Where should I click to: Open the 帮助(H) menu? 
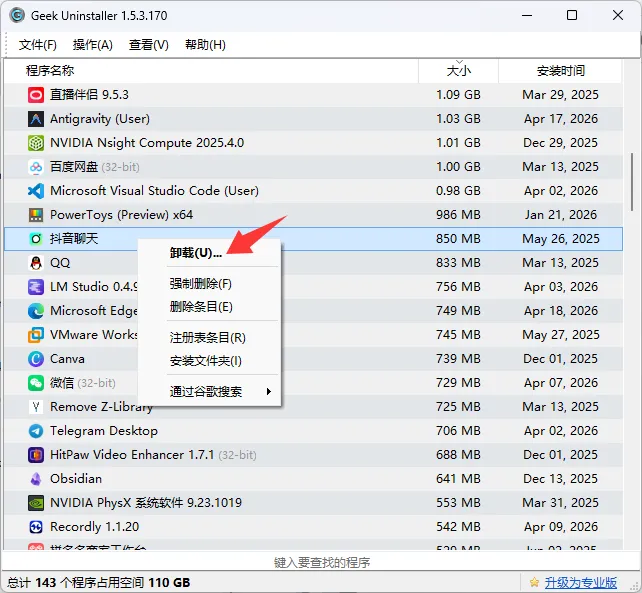tap(205, 45)
